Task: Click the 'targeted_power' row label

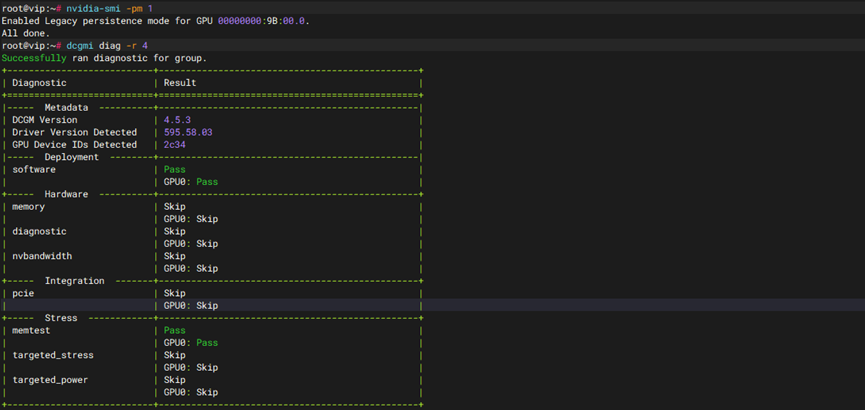Action: point(50,380)
